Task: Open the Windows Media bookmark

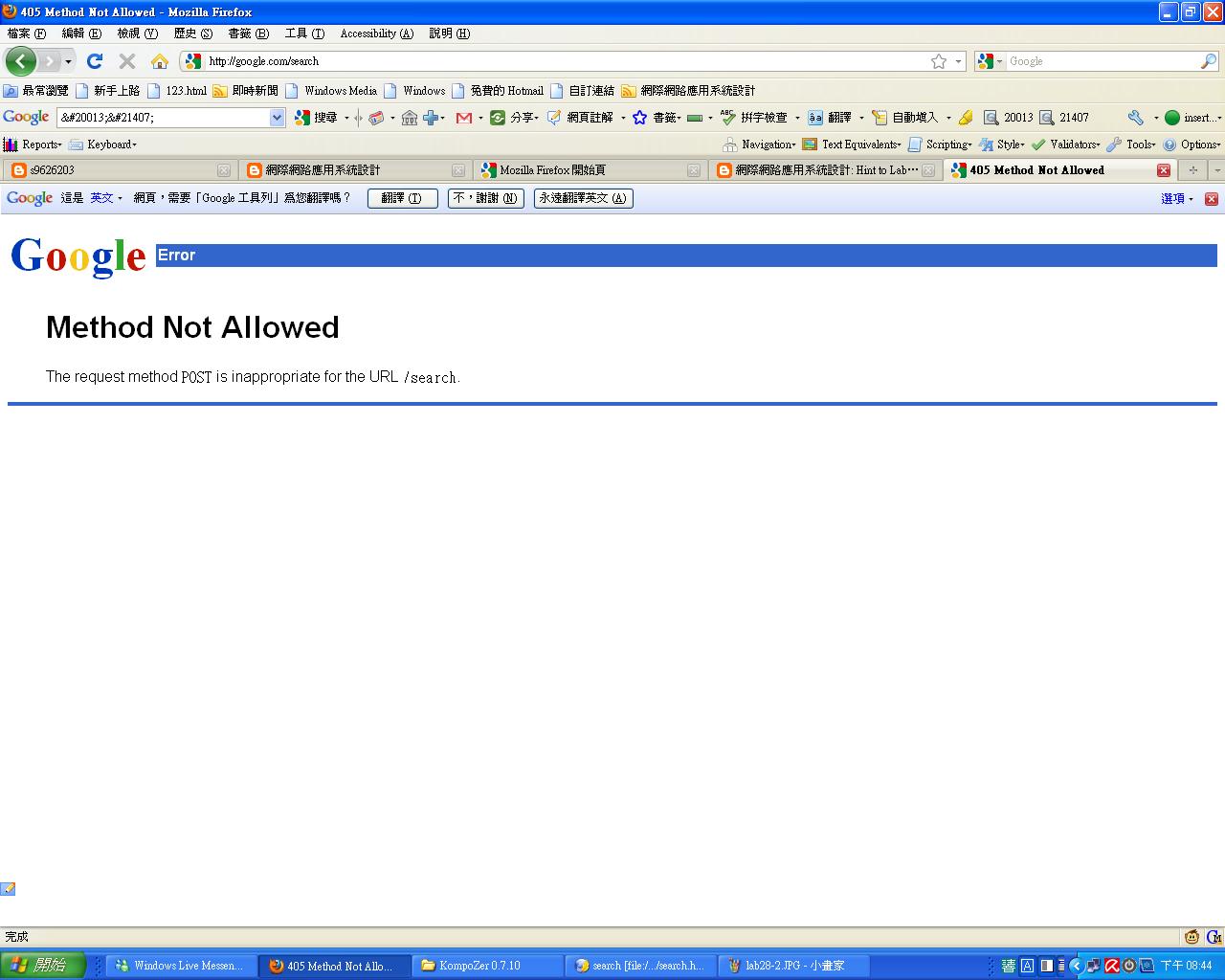Action: coord(331,91)
